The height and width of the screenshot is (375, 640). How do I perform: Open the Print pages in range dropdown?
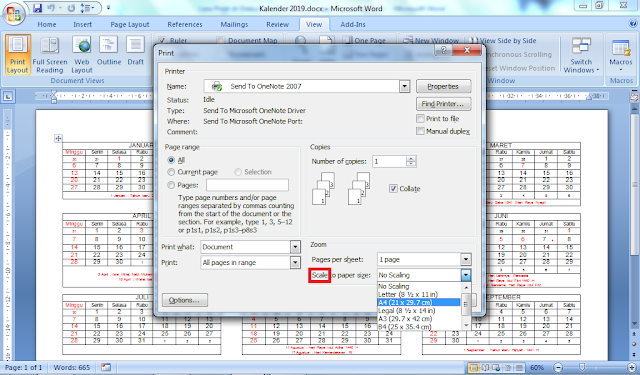coord(296,262)
